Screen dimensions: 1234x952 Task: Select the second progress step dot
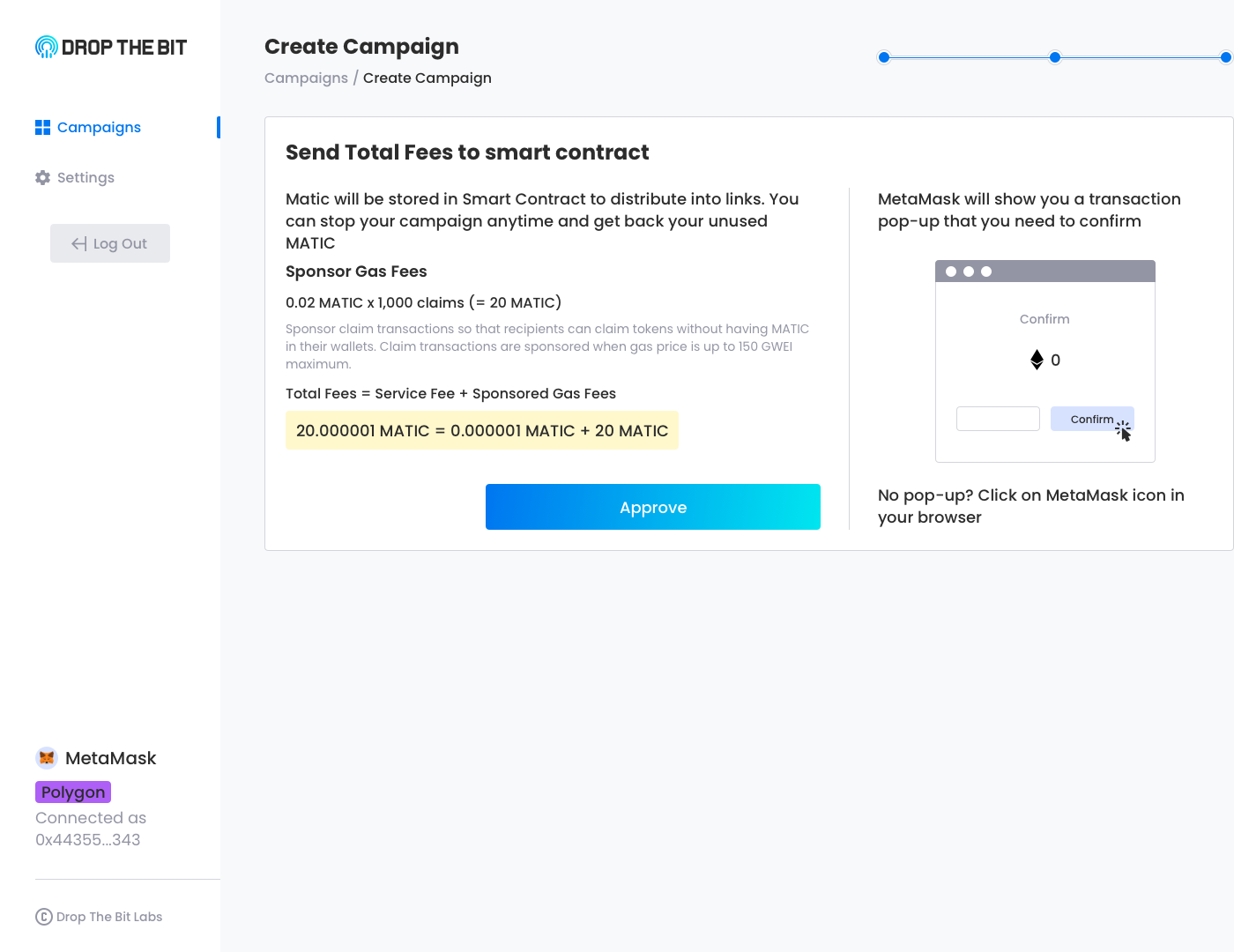click(x=1055, y=57)
